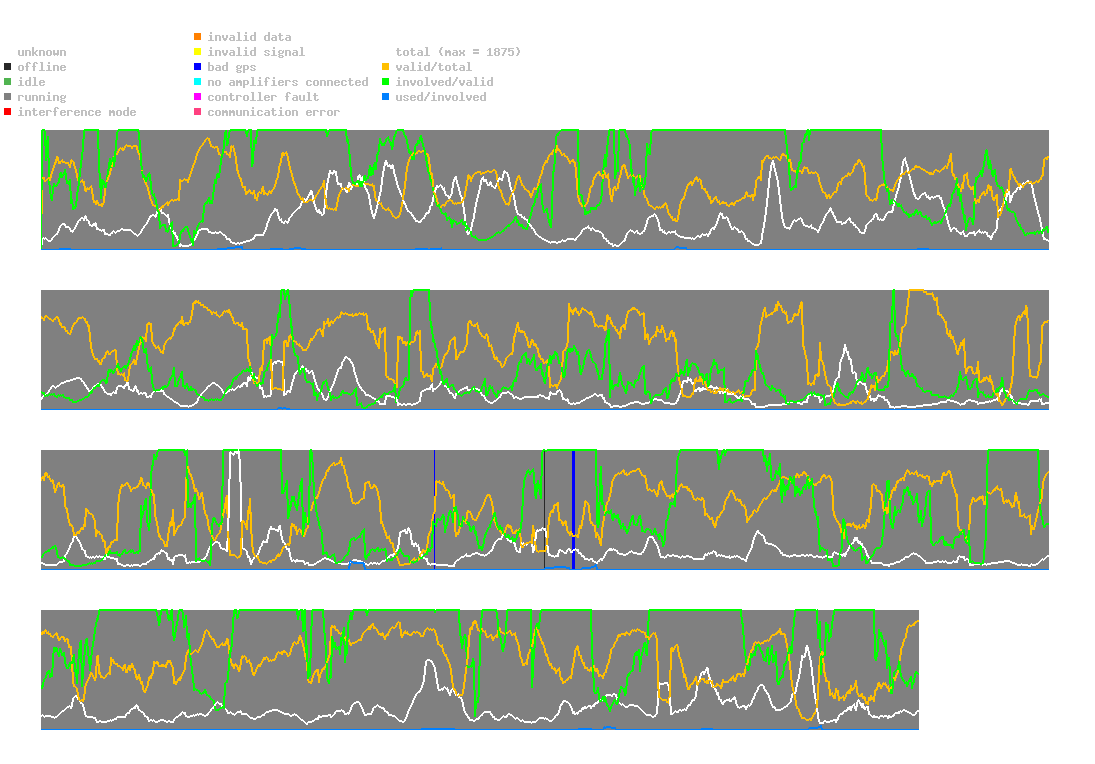Select the magenta controller fault swatch
Screen dimensions: 1095x764
coord(198,97)
